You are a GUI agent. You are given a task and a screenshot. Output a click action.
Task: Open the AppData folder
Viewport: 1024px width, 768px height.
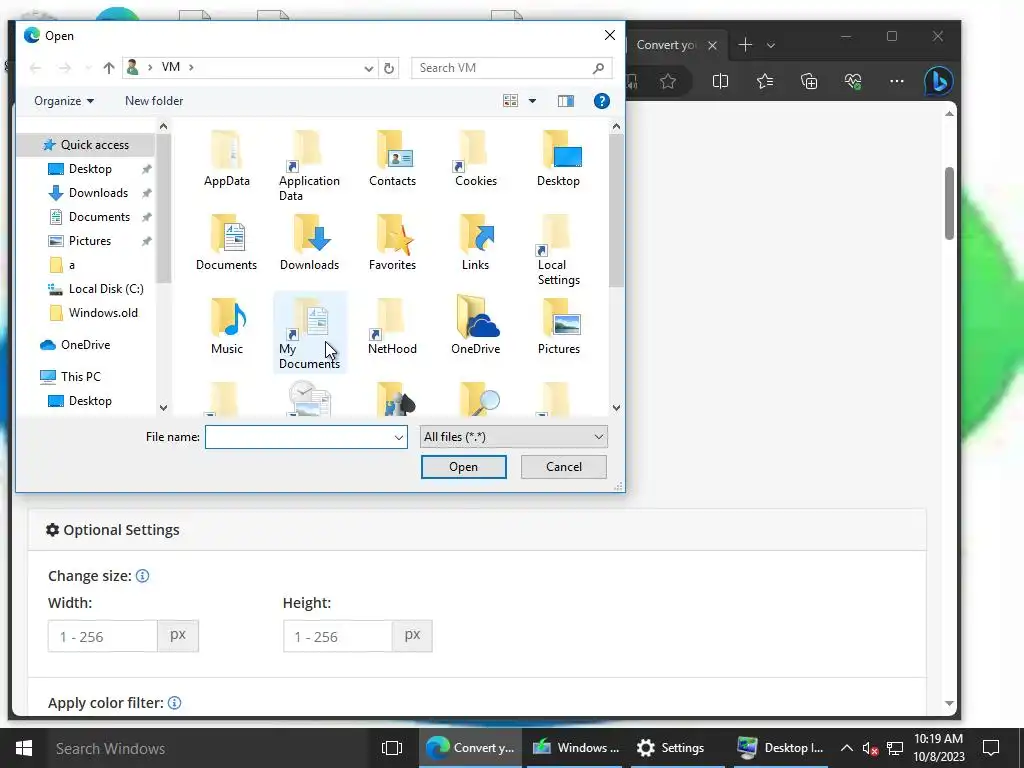227,159
